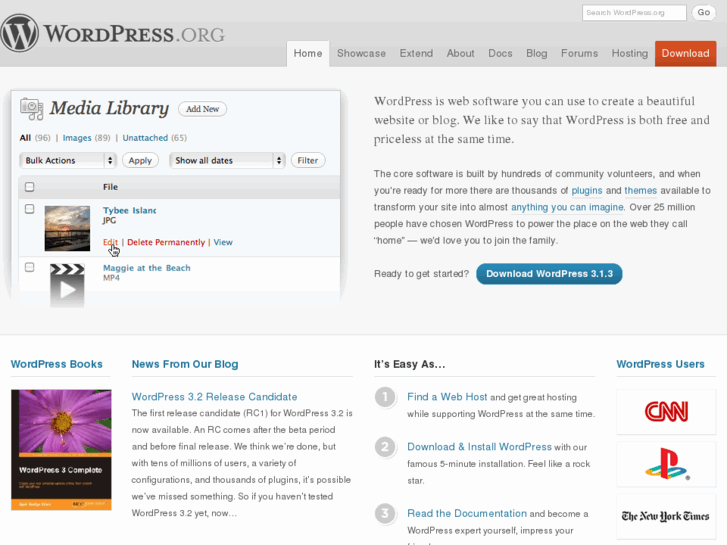Show the All media filter
This screenshot has width=727, height=545.
(25, 138)
